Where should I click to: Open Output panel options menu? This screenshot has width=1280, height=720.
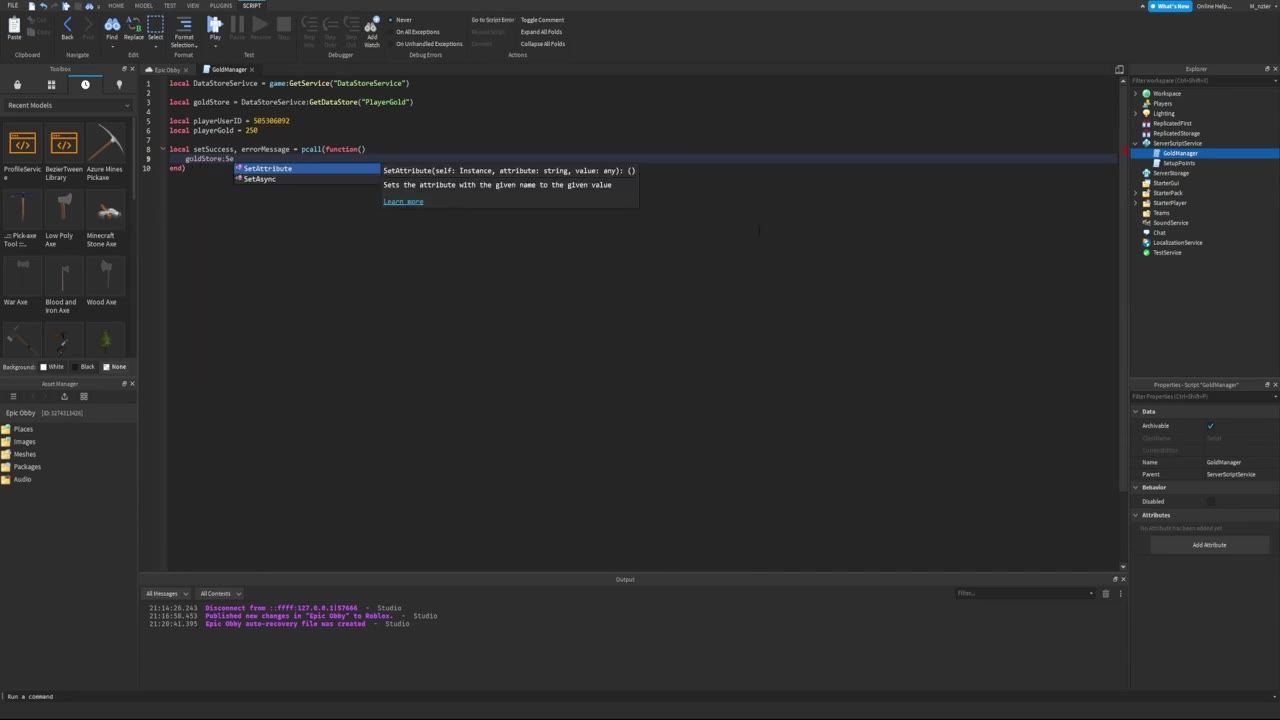tap(1120, 594)
